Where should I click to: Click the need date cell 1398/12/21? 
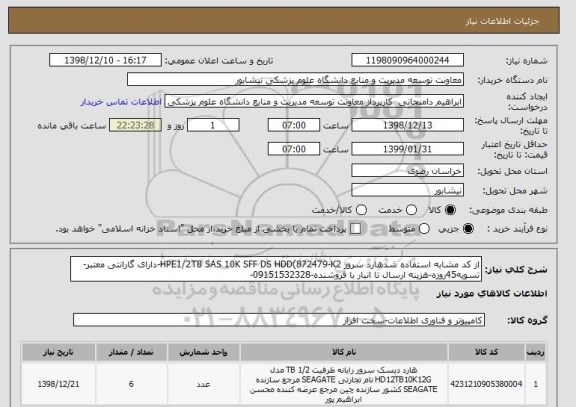tap(58, 384)
